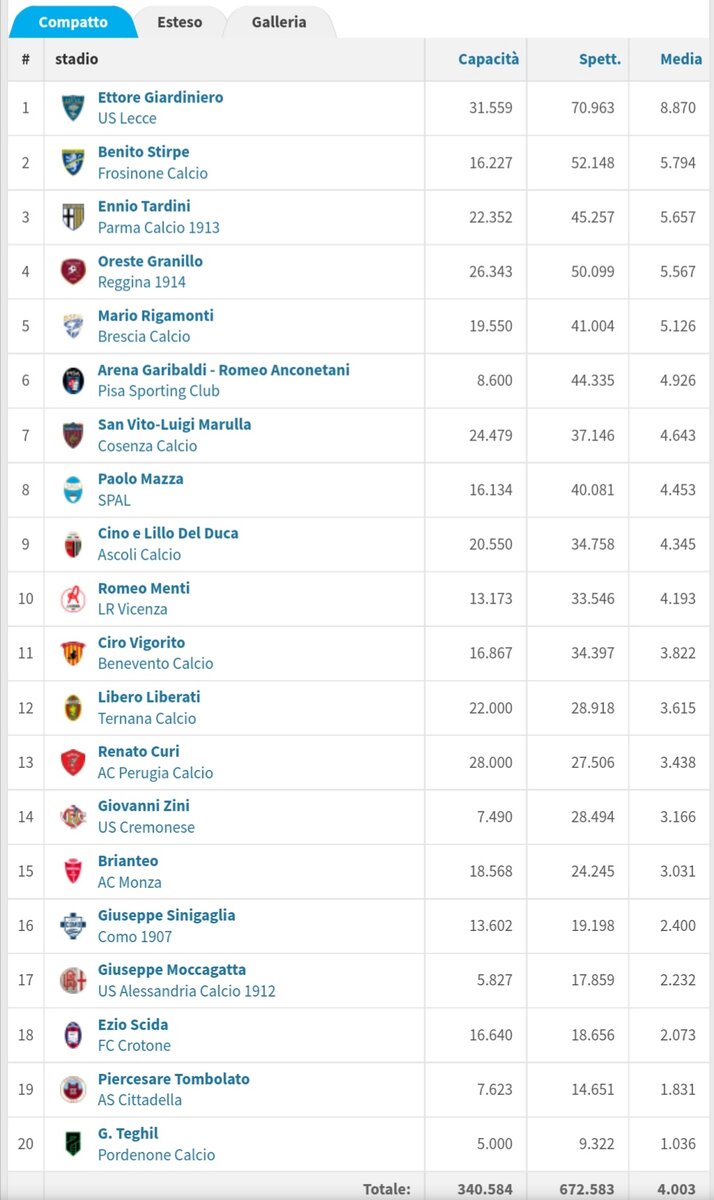The image size is (714, 1200).
Task: Click the Benevento Calcio crest
Action: (x=73, y=653)
